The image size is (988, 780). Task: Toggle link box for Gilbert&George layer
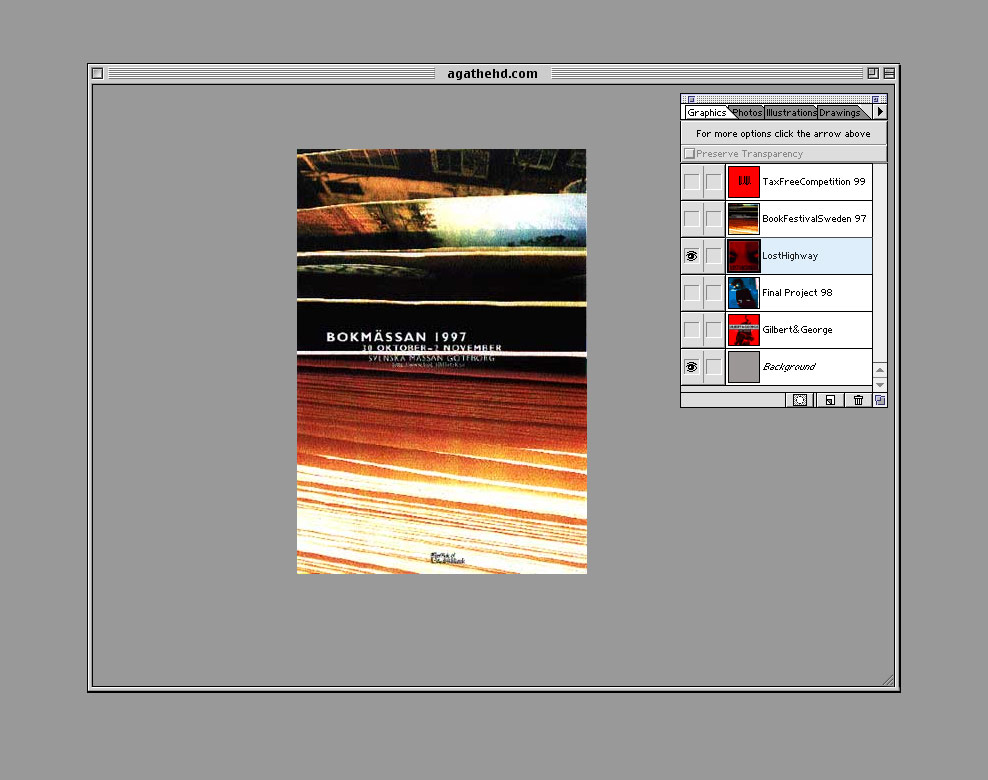pos(713,330)
